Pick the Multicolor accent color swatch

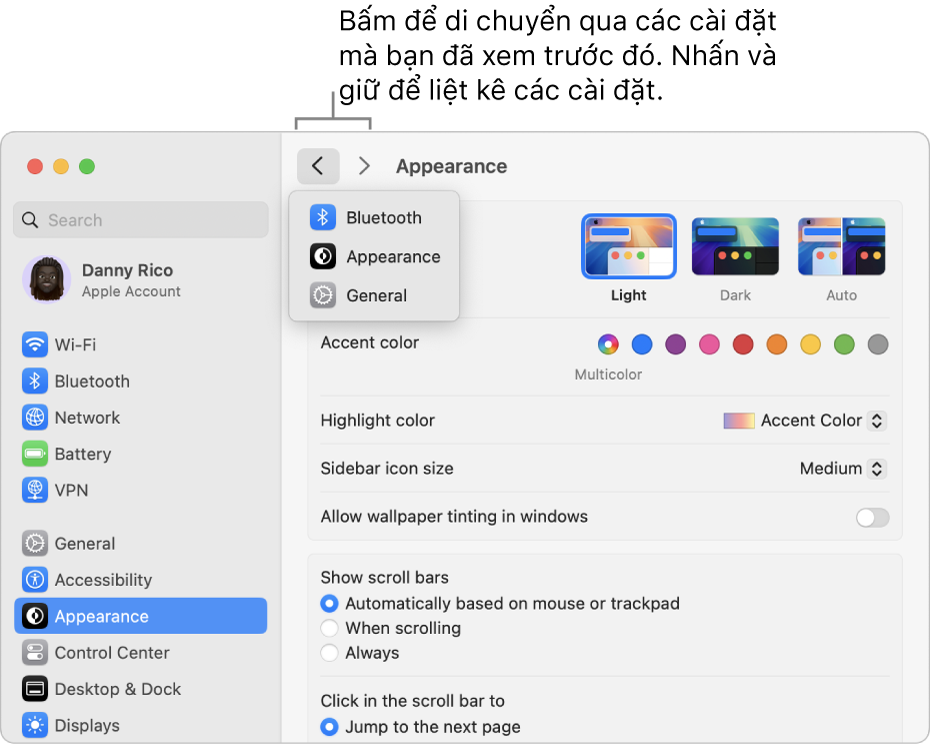608,344
